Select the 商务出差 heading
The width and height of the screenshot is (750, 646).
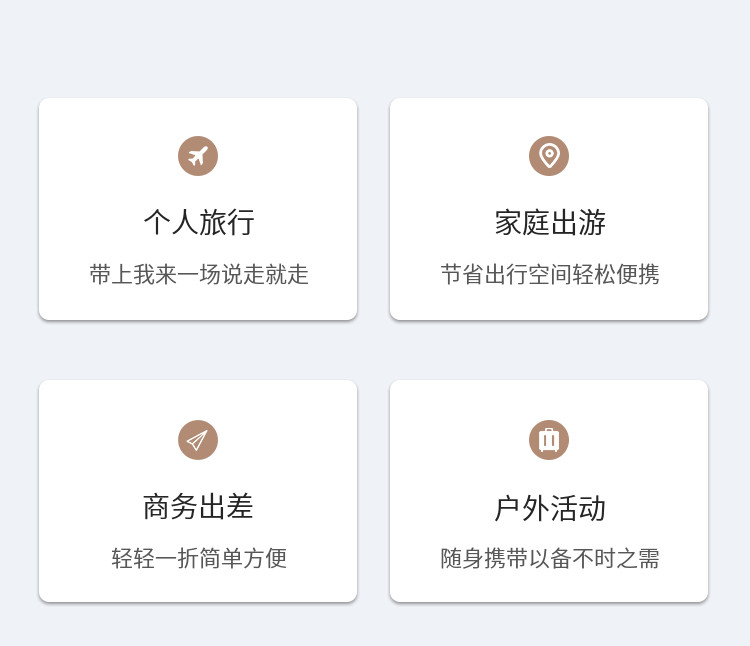click(198, 507)
